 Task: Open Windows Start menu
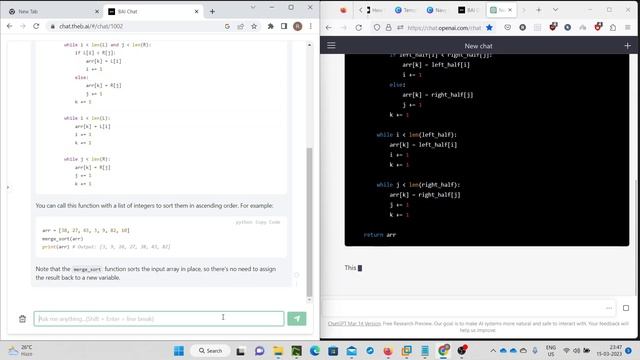(179, 351)
